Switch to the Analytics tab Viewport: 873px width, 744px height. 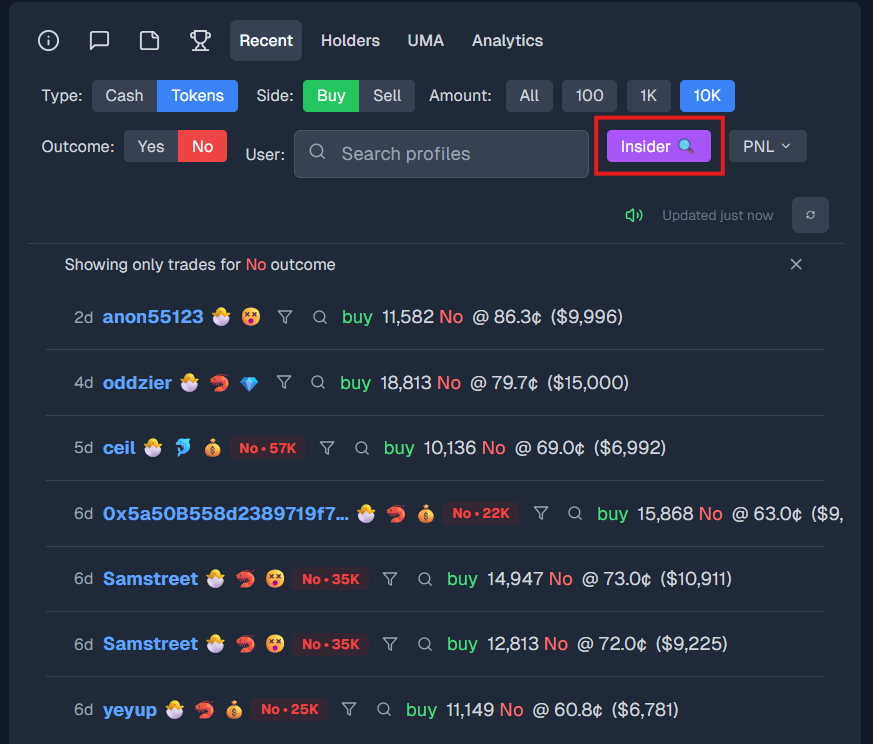coord(507,41)
